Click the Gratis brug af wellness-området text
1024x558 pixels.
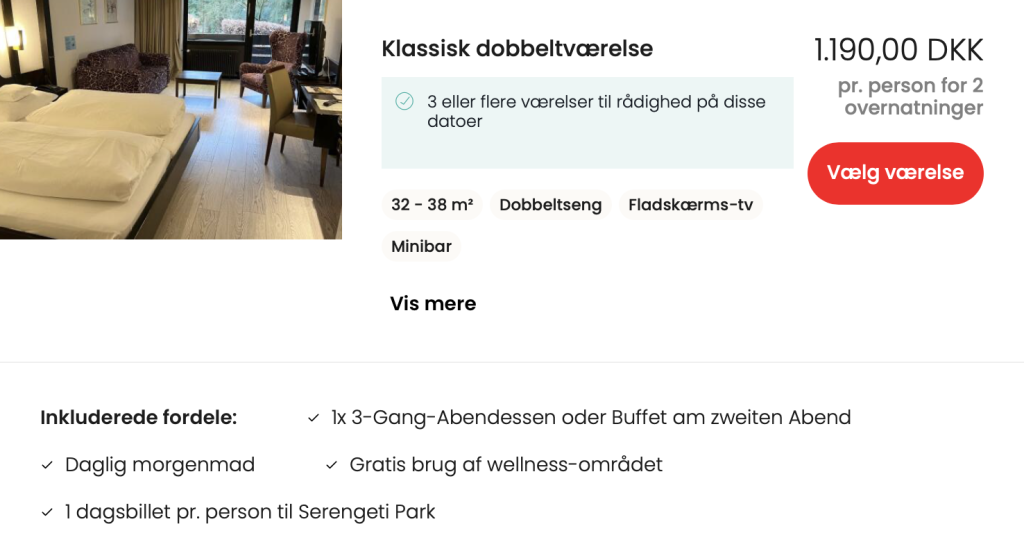coord(506,465)
